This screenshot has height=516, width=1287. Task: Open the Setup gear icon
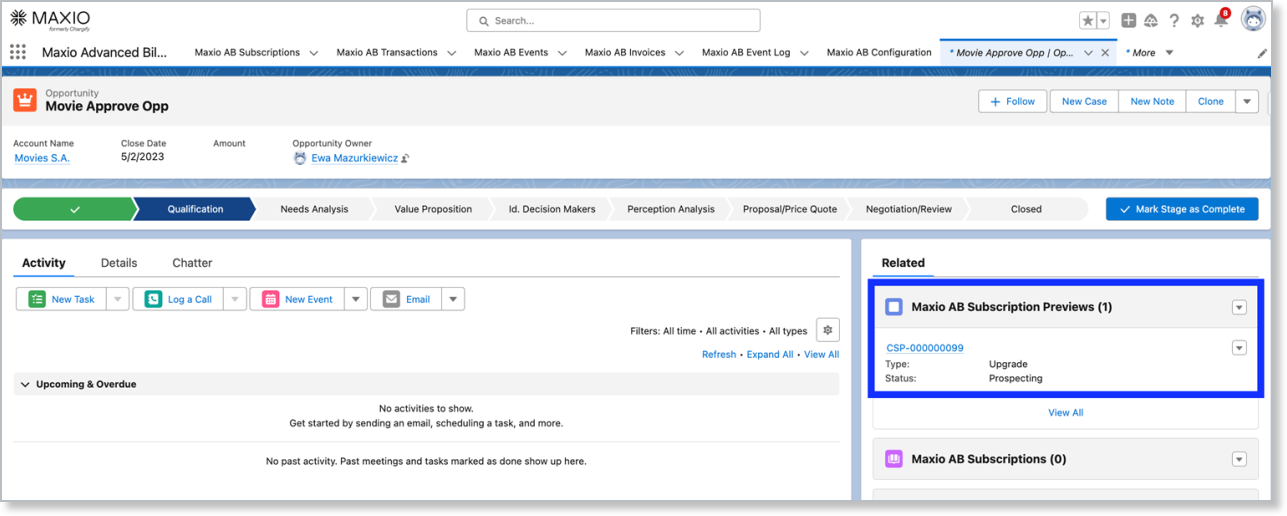point(1197,21)
